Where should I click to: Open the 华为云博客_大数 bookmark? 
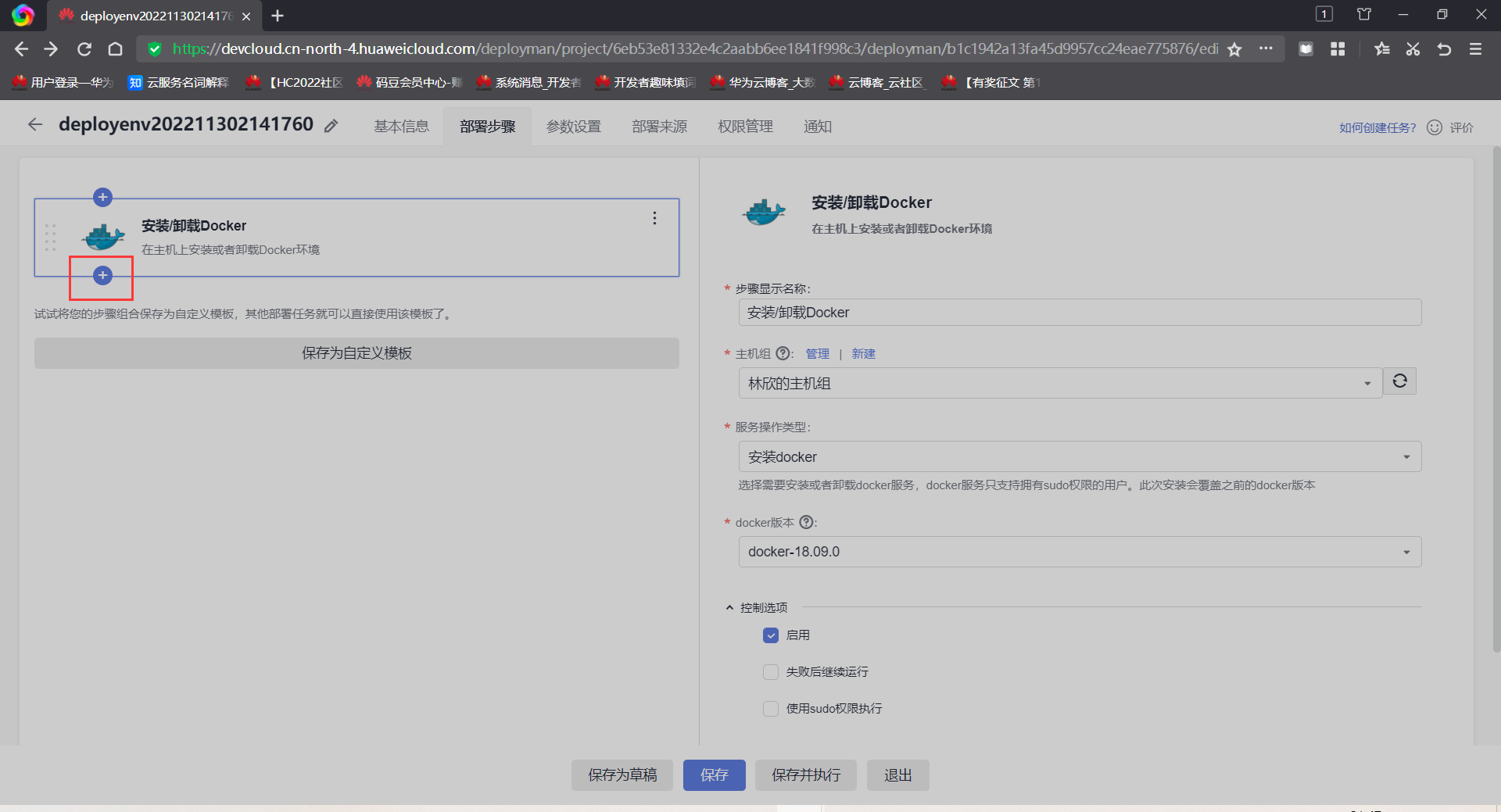point(763,82)
